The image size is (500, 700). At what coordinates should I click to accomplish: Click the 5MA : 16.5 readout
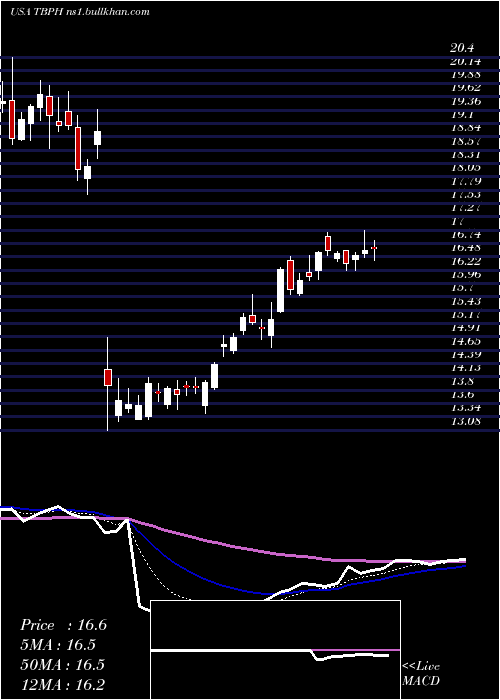pos(58,645)
